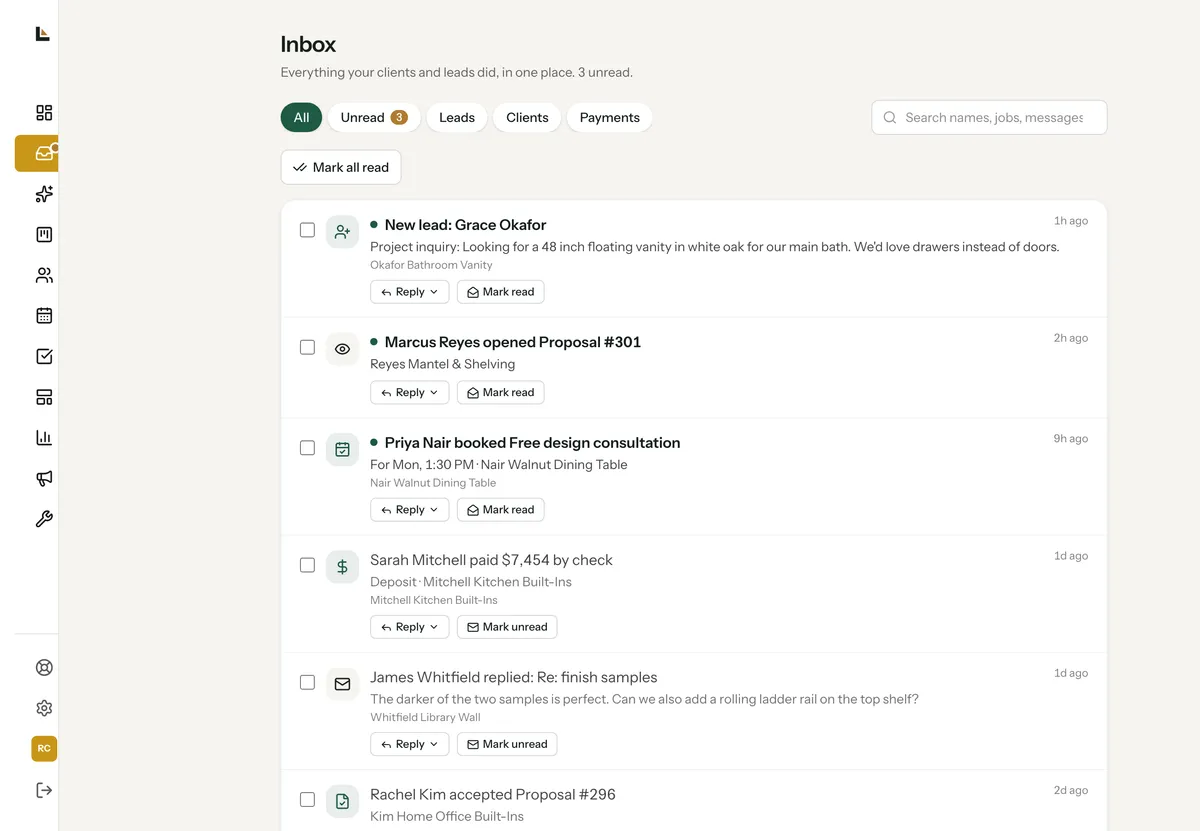Viewport: 1200px width, 831px height.
Task: Open James Whitfield replied: Re: finish samples
Action: click(513, 677)
